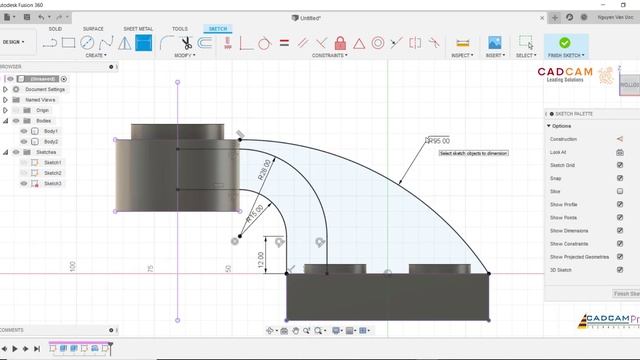
Task: Select the Rectangle sketch tool
Action: click(68, 42)
